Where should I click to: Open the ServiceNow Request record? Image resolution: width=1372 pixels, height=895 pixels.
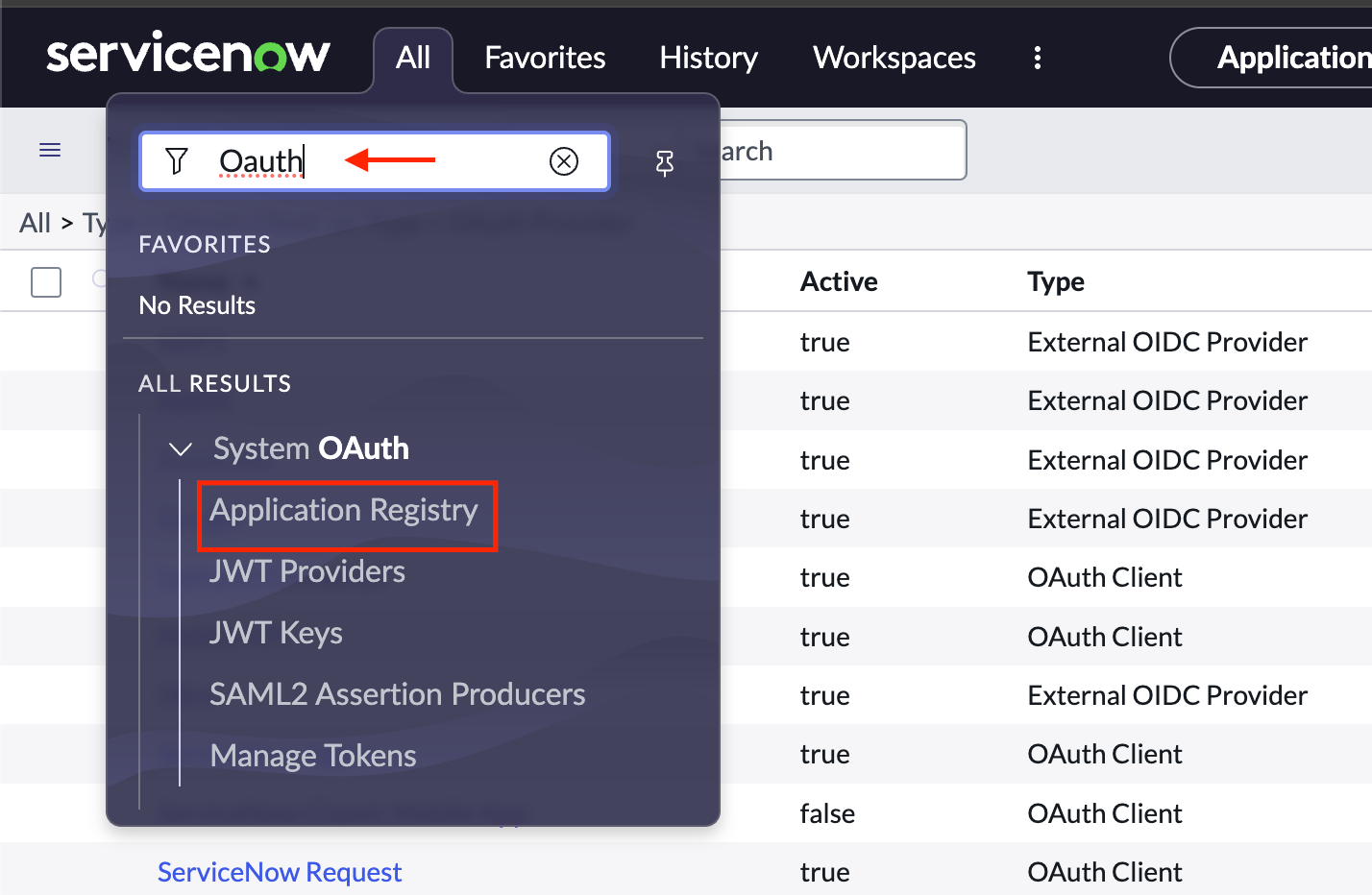(x=280, y=872)
